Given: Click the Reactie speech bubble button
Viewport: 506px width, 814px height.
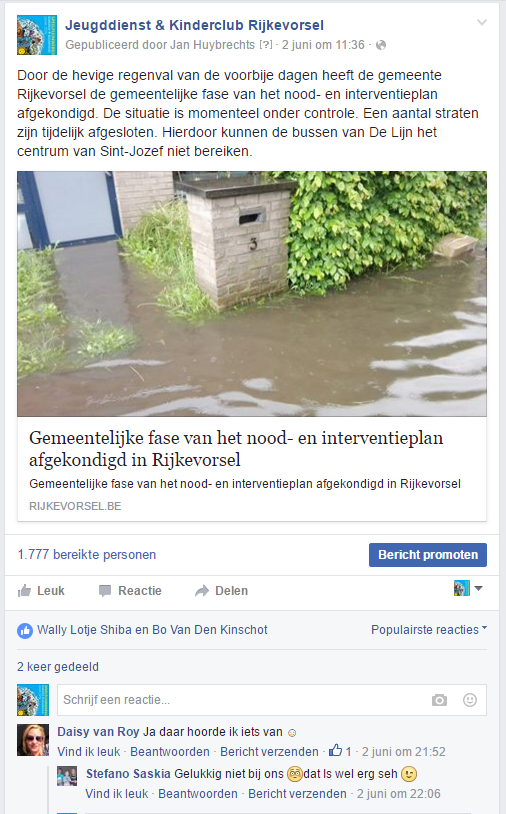Looking at the screenshot, I should pos(130,591).
